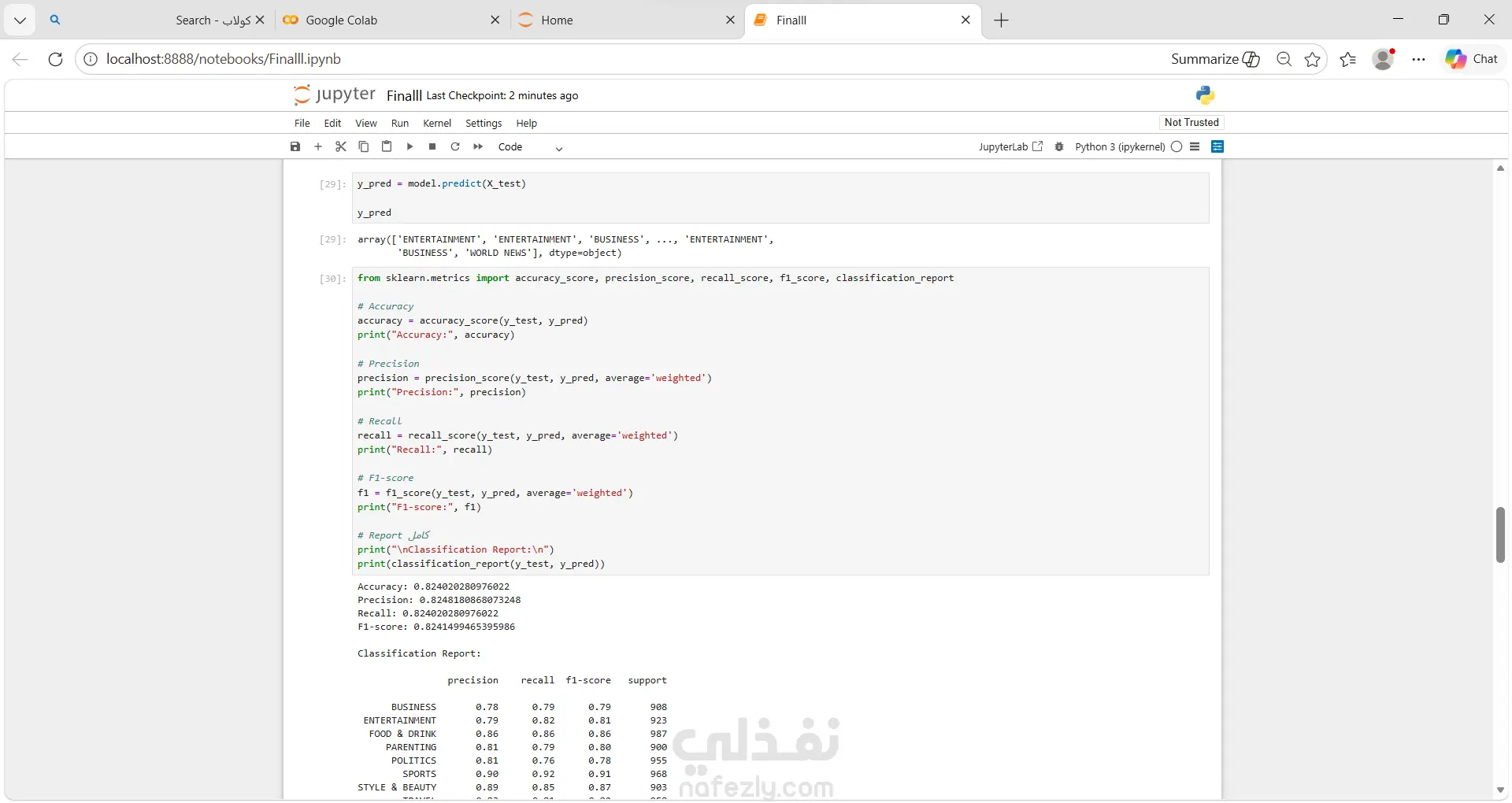Open the Help menu
This screenshot has height=803, width=1512.
click(527, 123)
